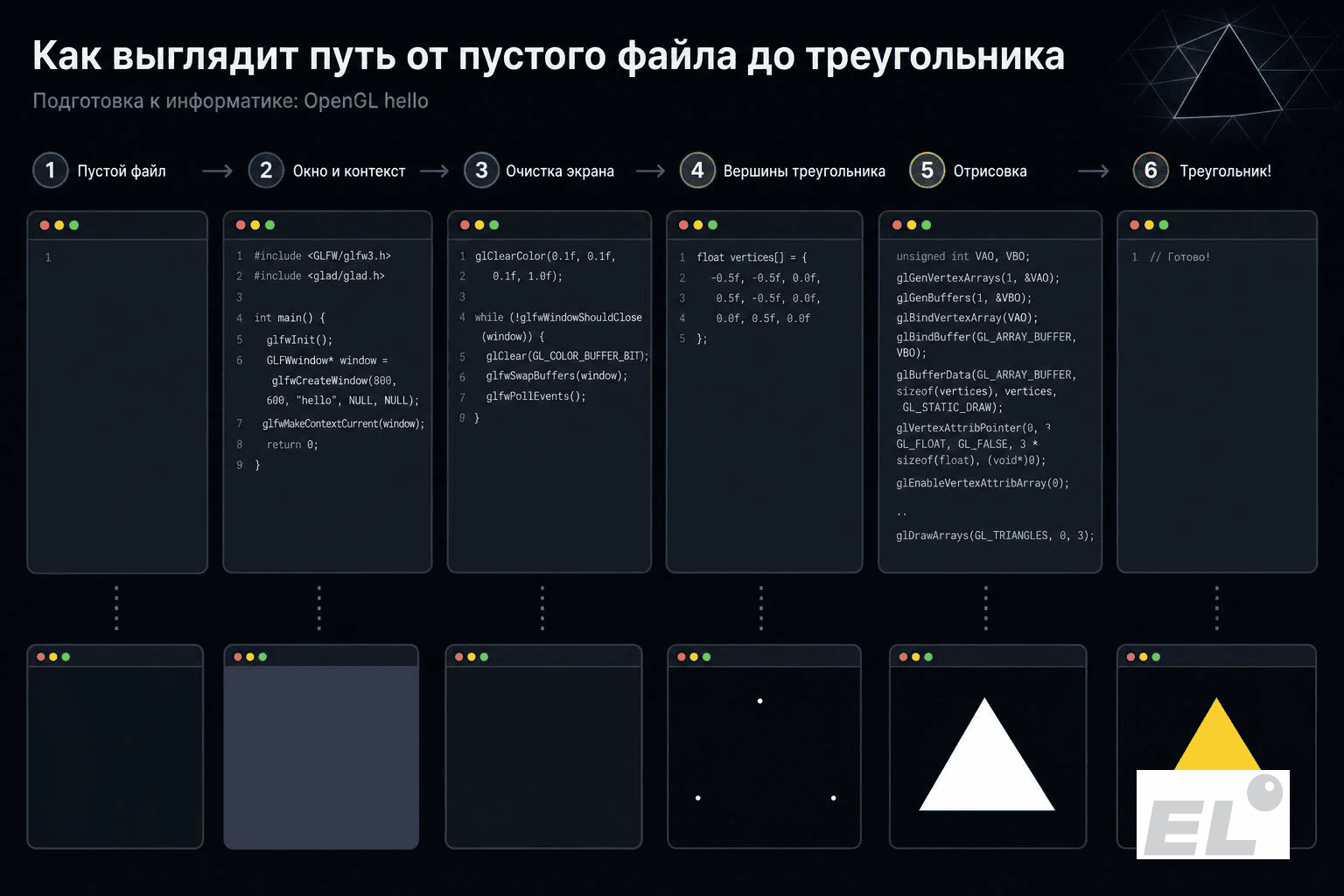Click the code line '#include <GLFW/glfw3.h>'
The image size is (1344, 896).
pos(322,256)
